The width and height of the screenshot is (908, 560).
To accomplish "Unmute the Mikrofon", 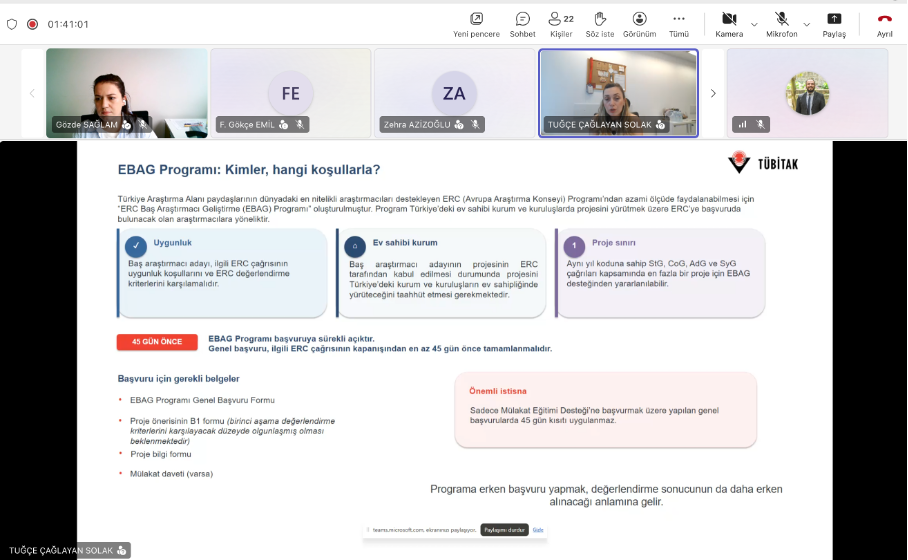I will coord(782,25).
